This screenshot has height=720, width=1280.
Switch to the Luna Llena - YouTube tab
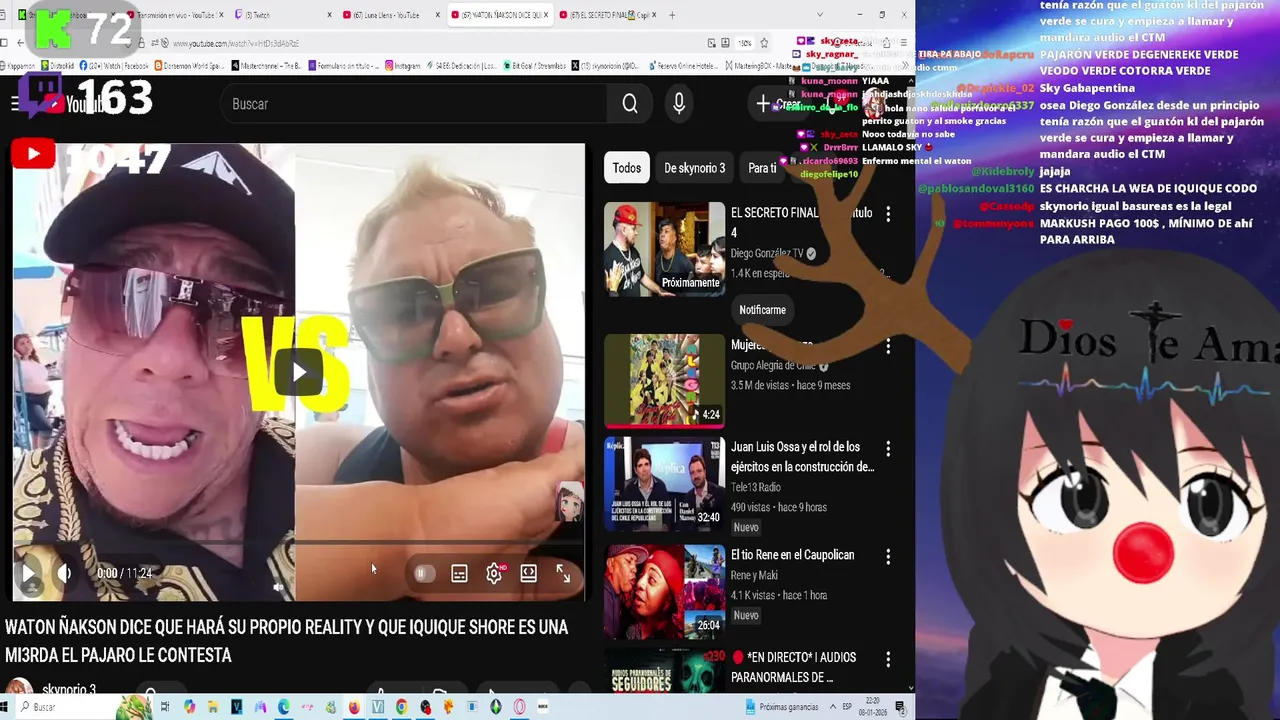pos(390,15)
